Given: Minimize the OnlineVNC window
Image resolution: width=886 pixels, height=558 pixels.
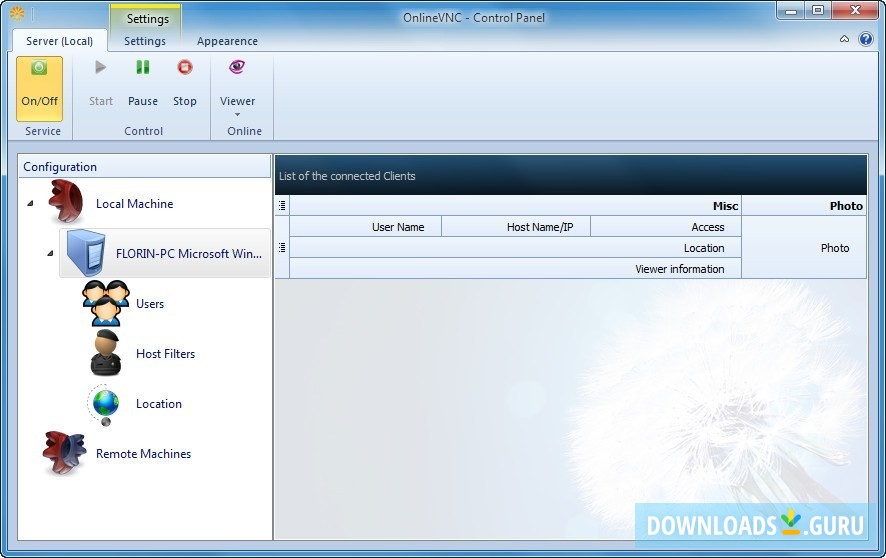Looking at the screenshot, I should click(x=791, y=11).
